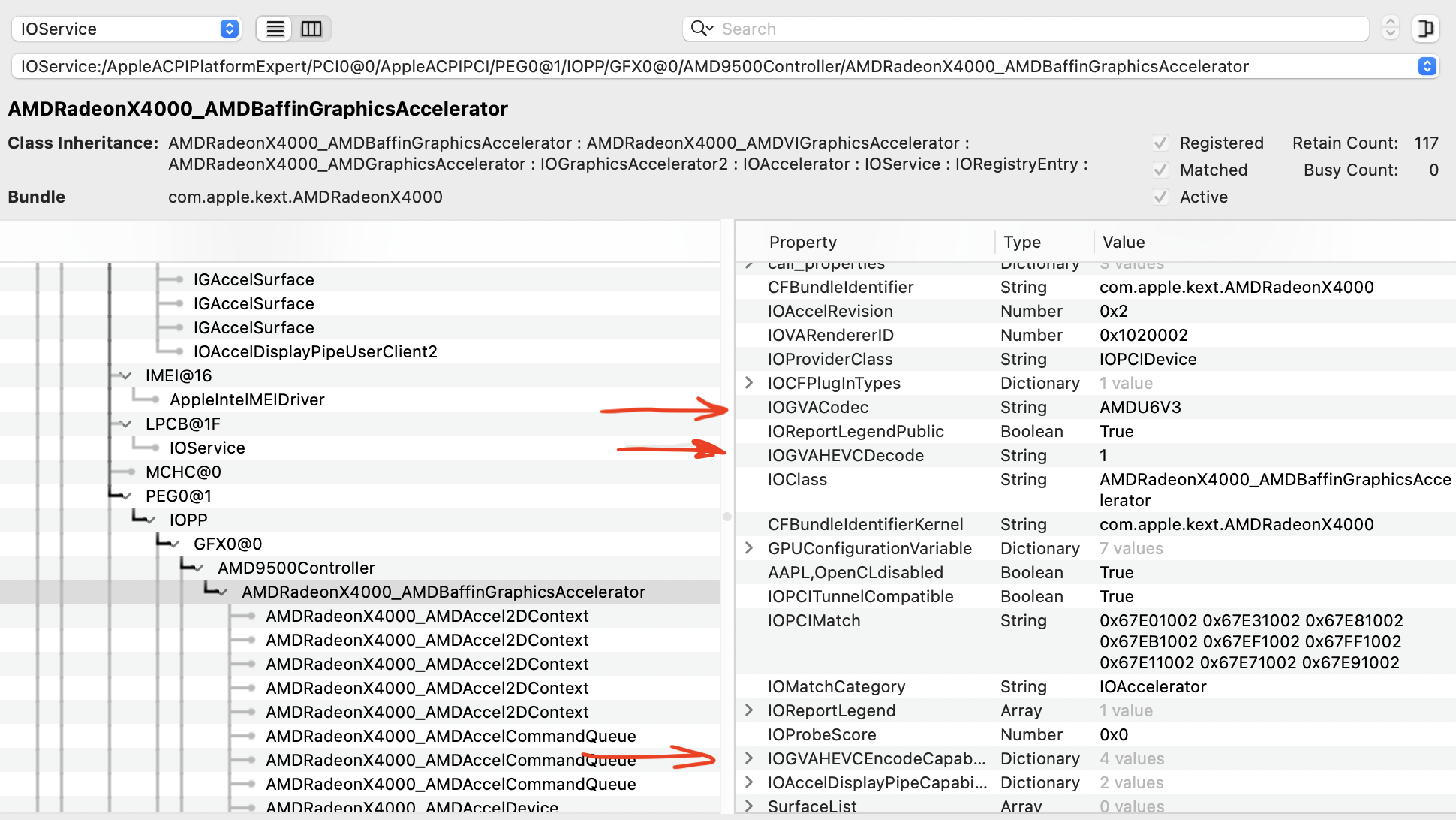Expand the IOReportLegend array
1456x820 pixels.
pos(749,710)
